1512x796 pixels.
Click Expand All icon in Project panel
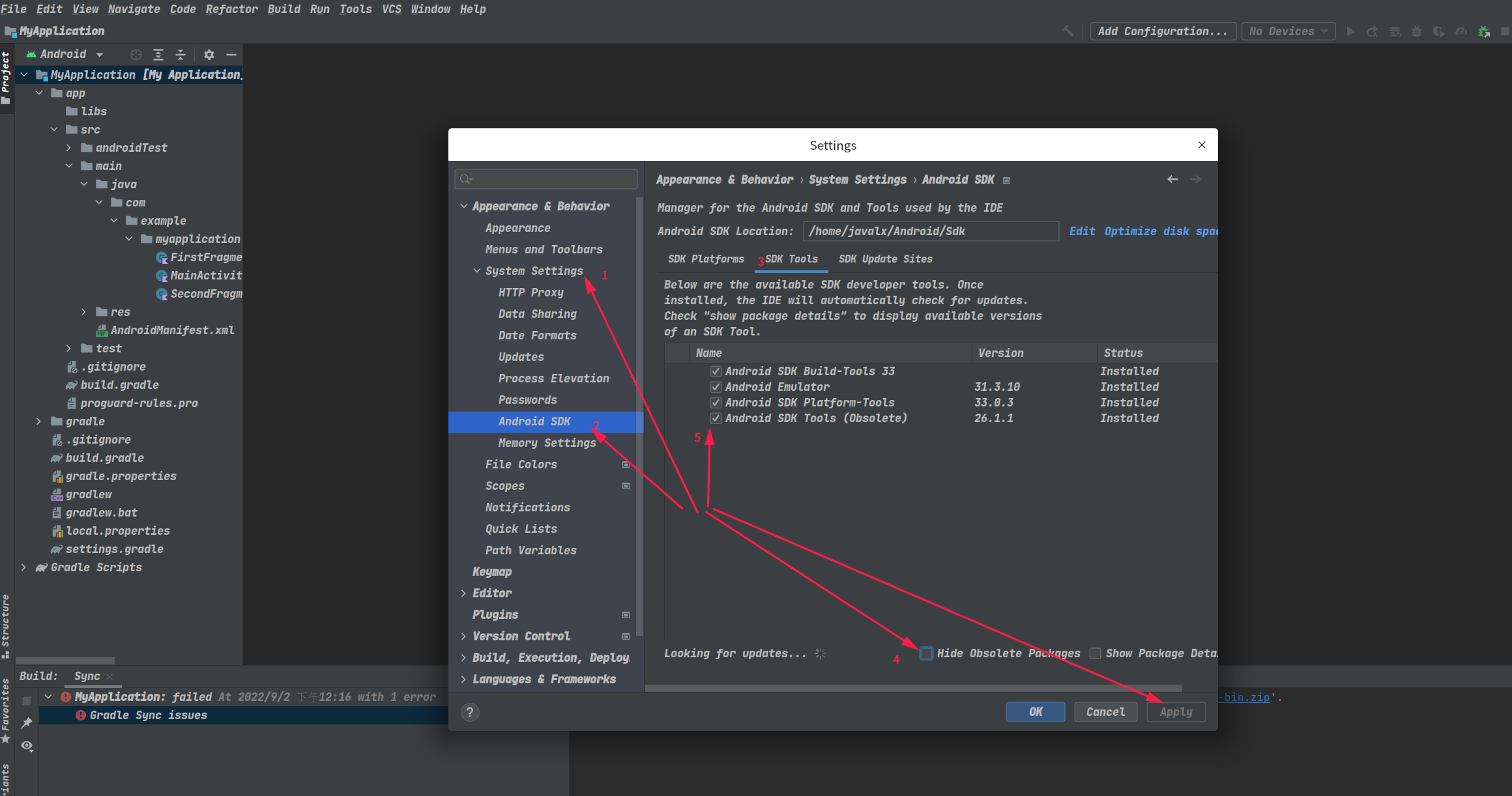pos(158,55)
